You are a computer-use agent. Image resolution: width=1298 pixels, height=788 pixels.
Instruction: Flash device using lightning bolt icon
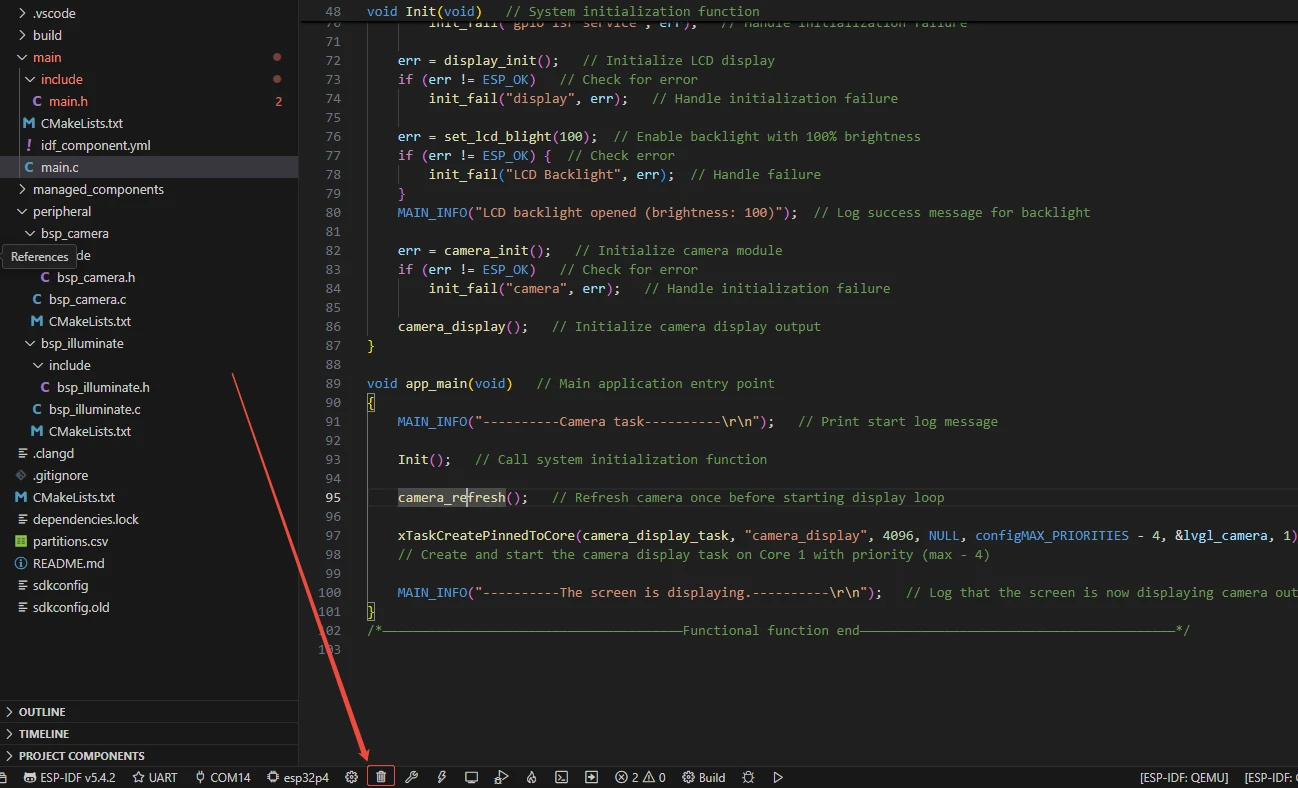click(x=441, y=777)
